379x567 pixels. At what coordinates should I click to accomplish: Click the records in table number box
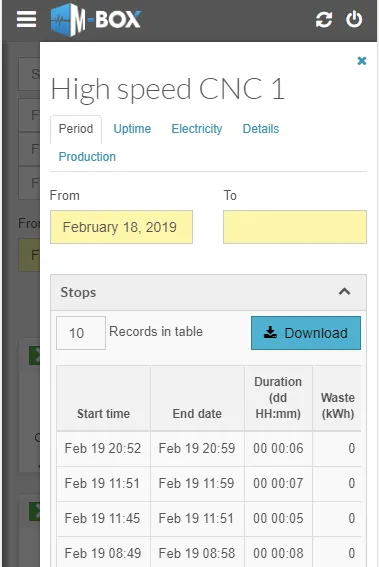pos(81,333)
